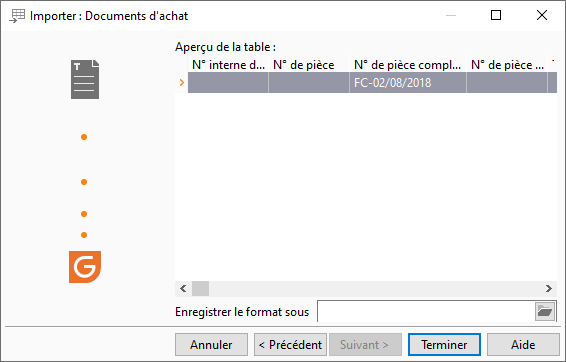
Task: Click the horizontal scrollbar left arrow
Action: click(183, 288)
